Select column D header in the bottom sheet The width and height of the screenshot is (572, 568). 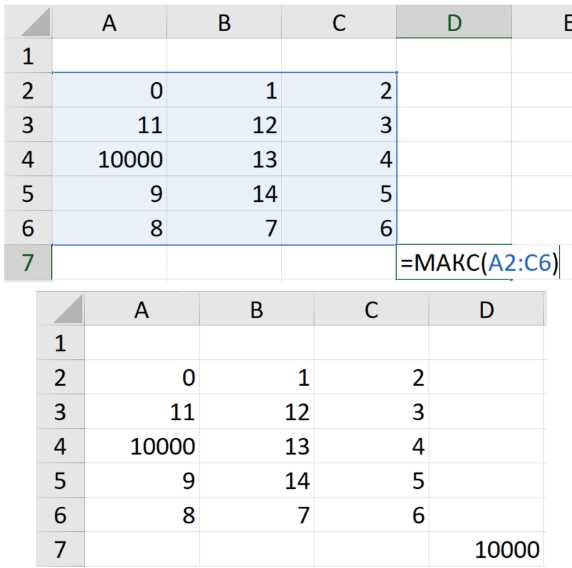(x=486, y=309)
